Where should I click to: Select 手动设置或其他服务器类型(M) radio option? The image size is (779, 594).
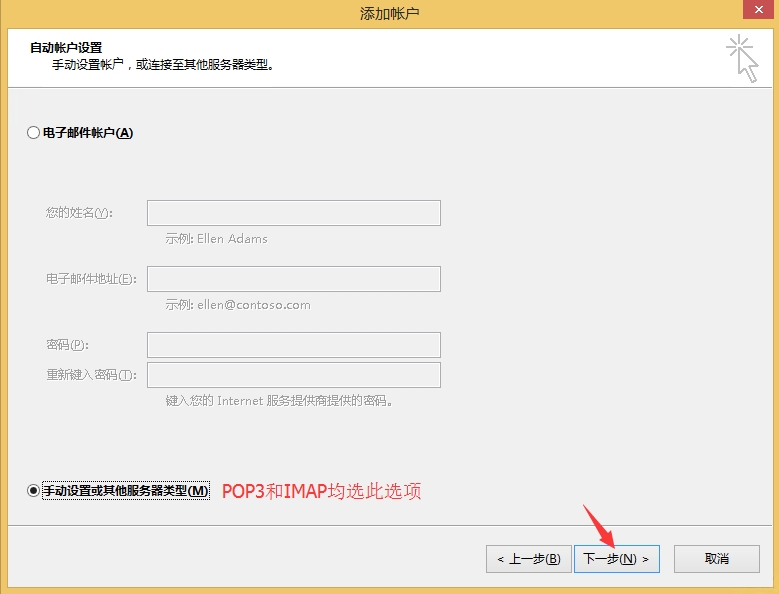[x=33, y=491]
